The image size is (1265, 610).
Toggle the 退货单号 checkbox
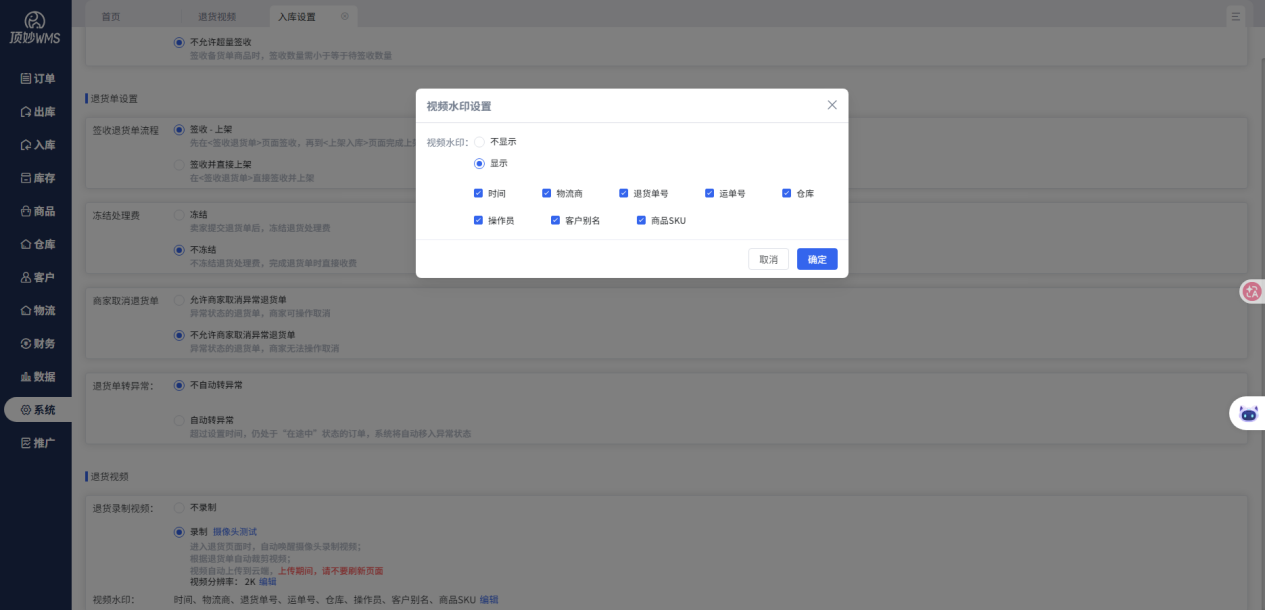[623, 193]
